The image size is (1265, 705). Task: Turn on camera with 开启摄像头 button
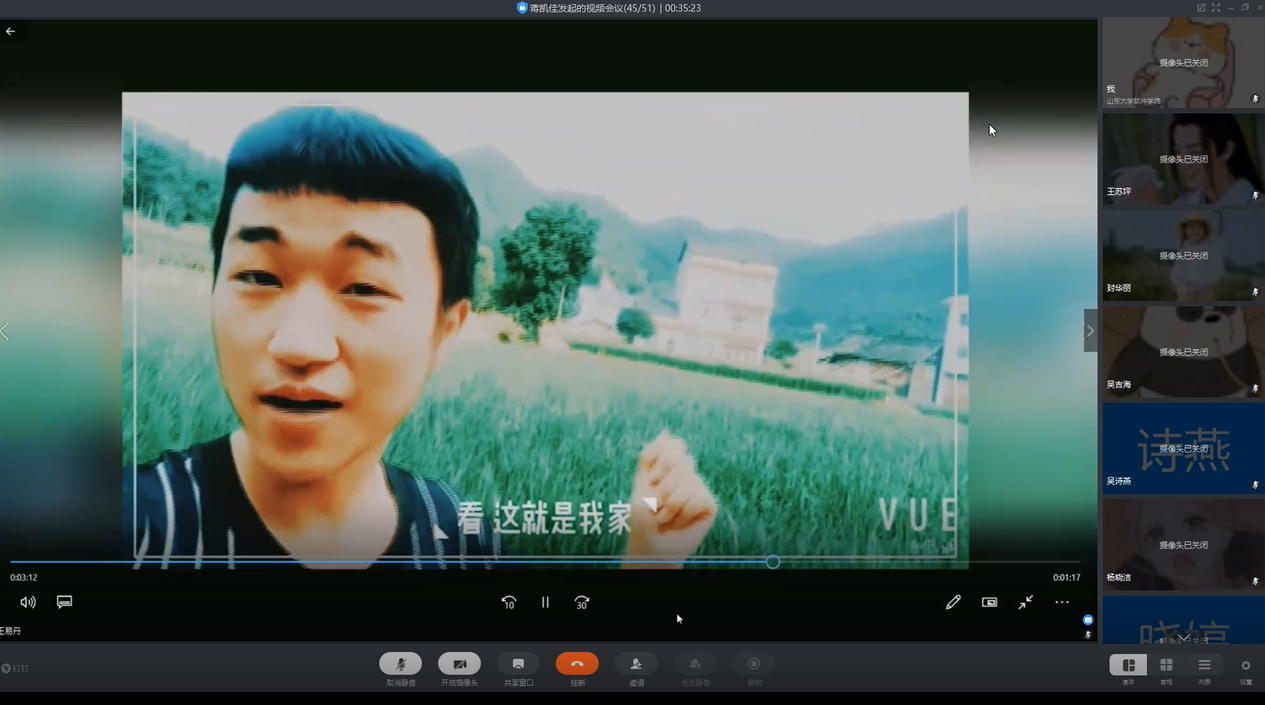tap(460, 664)
